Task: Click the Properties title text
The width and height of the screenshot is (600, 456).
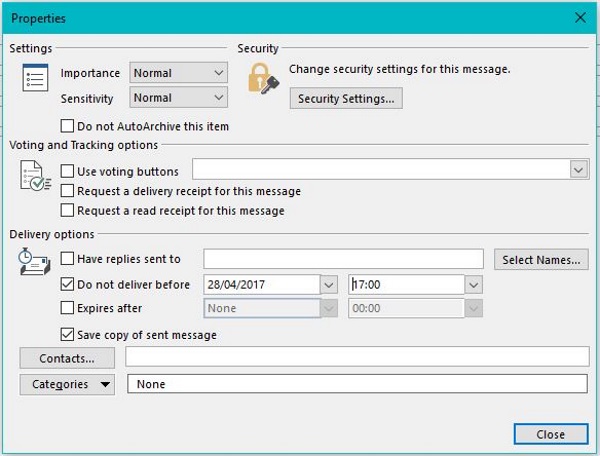Action: tap(38, 18)
